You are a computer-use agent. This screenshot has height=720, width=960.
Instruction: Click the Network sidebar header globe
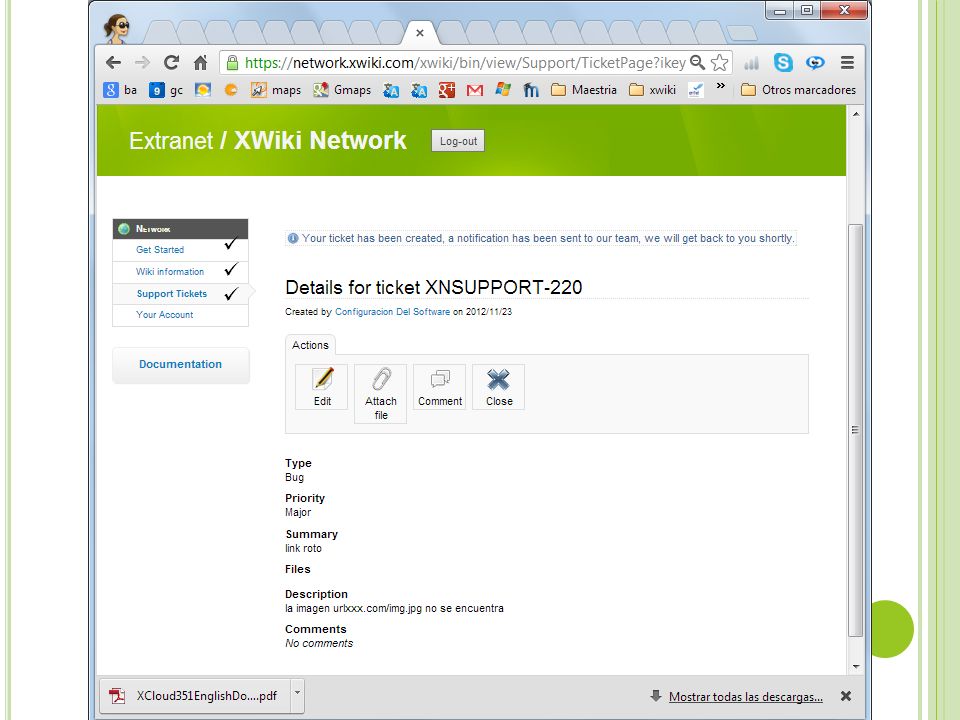pyautogui.click(x=124, y=228)
